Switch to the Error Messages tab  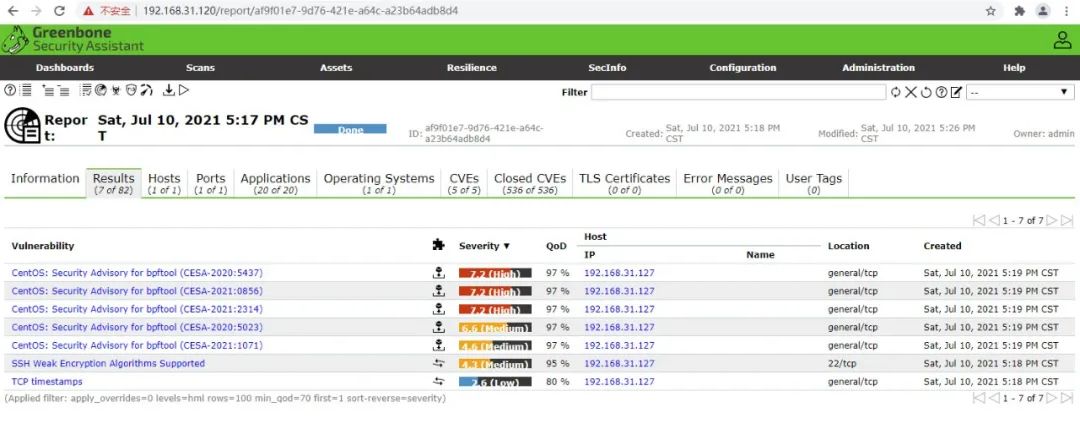pyautogui.click(x=727, y=183)
